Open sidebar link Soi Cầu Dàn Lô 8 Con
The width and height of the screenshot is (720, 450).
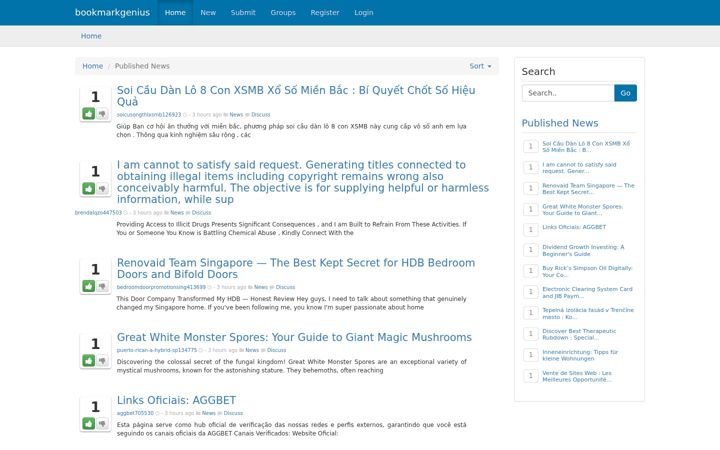click(586, 146)
